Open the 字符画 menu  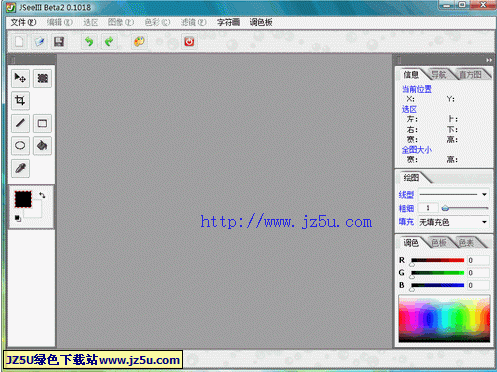pos(228,22)
